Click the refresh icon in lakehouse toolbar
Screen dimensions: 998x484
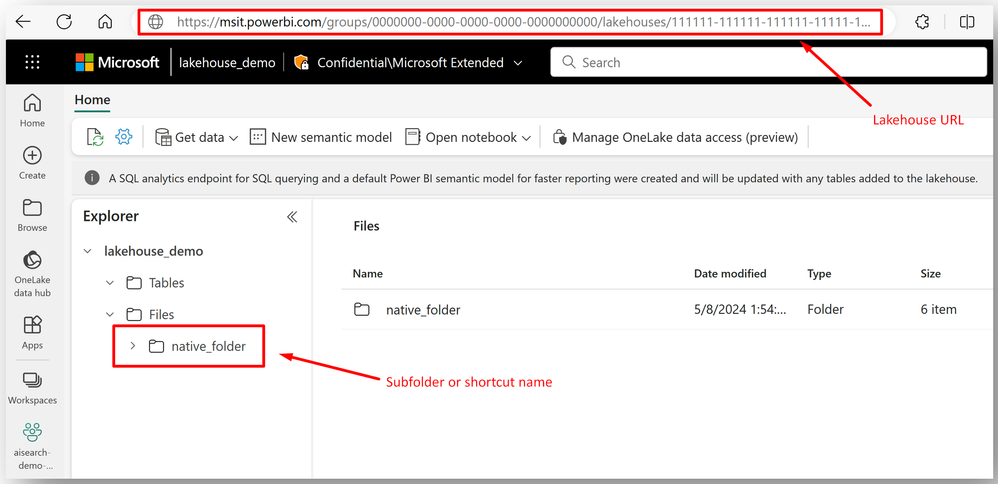coord(95,137)
